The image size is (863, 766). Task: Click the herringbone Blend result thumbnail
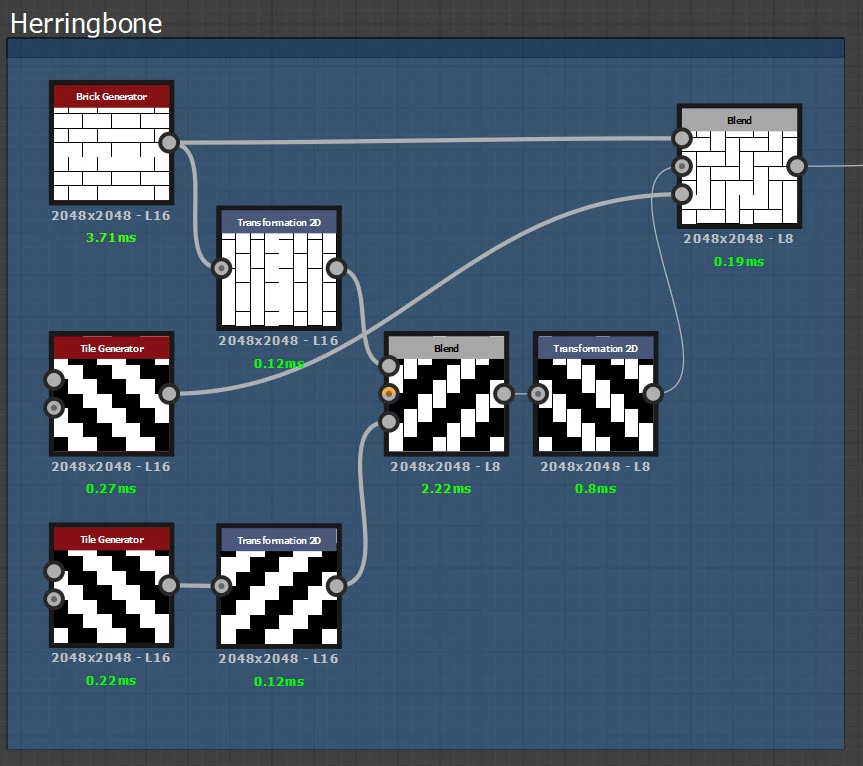pyautogui.click(x=739, y=177)
